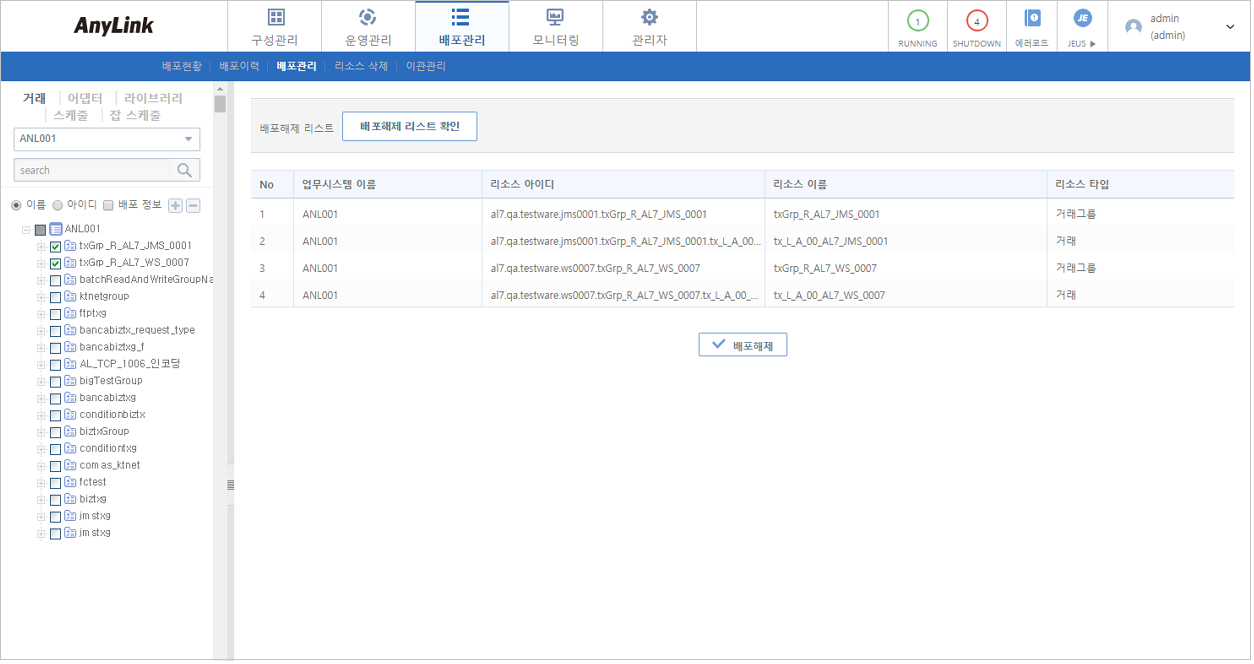The width and height of the screenshot is (1254, 664).
Task: Click the 배포해제 button
Action: (742, 343)
